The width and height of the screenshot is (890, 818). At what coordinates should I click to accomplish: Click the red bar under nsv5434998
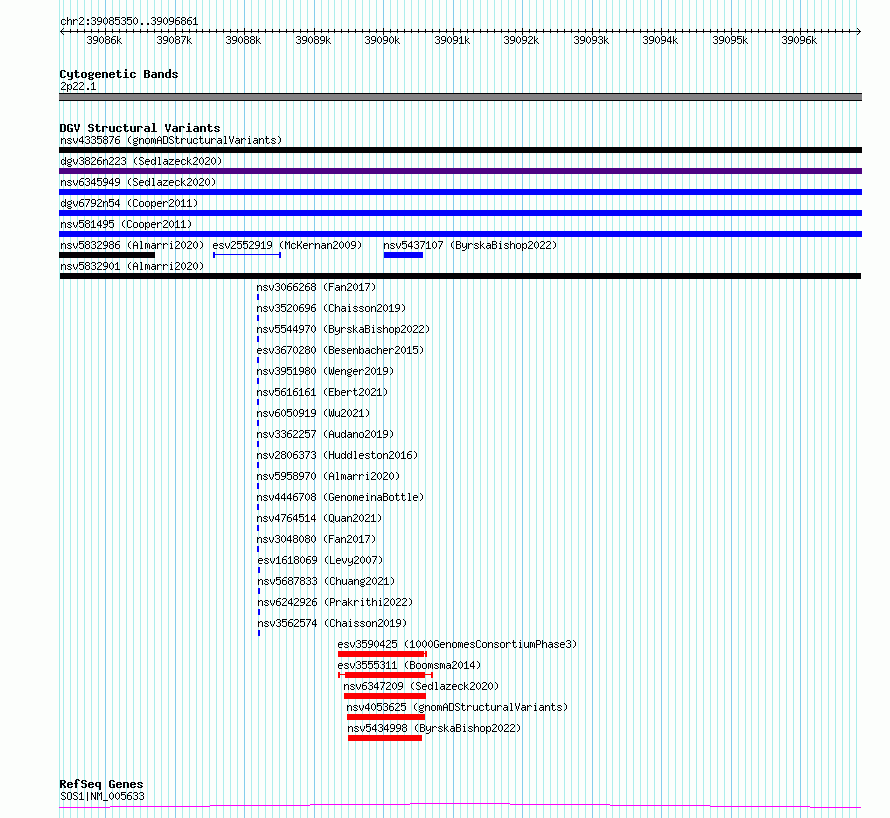coord(385,739)
